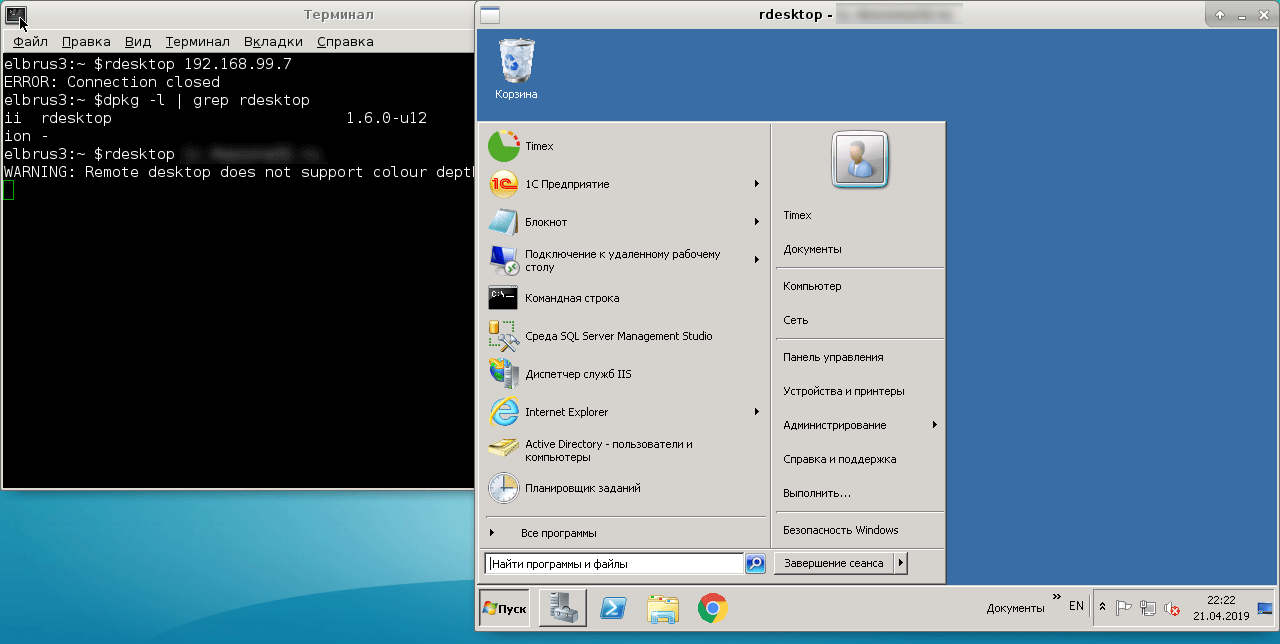Open Планировщик заданий from Start menu
Viewport: 1280px width, 644px height.
(x=582, y=488)
